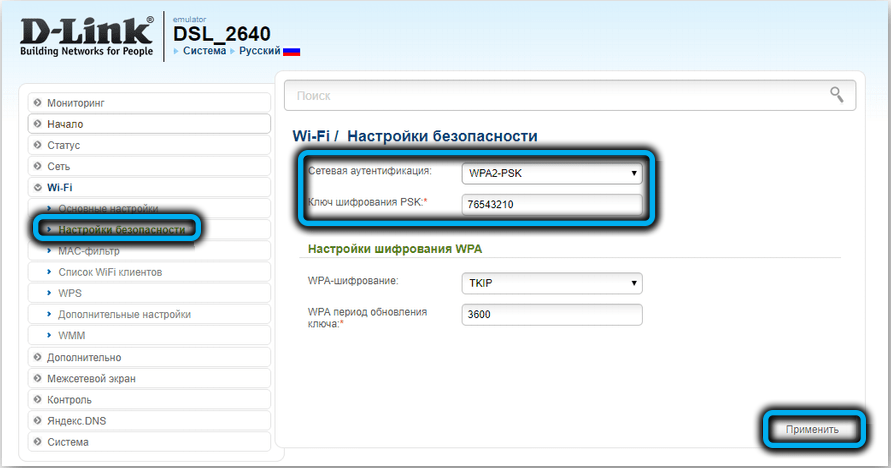Collapse the Wi-Fi sidebar section
Viewport: 891px width, 468px height.
[x=59, y=187]
